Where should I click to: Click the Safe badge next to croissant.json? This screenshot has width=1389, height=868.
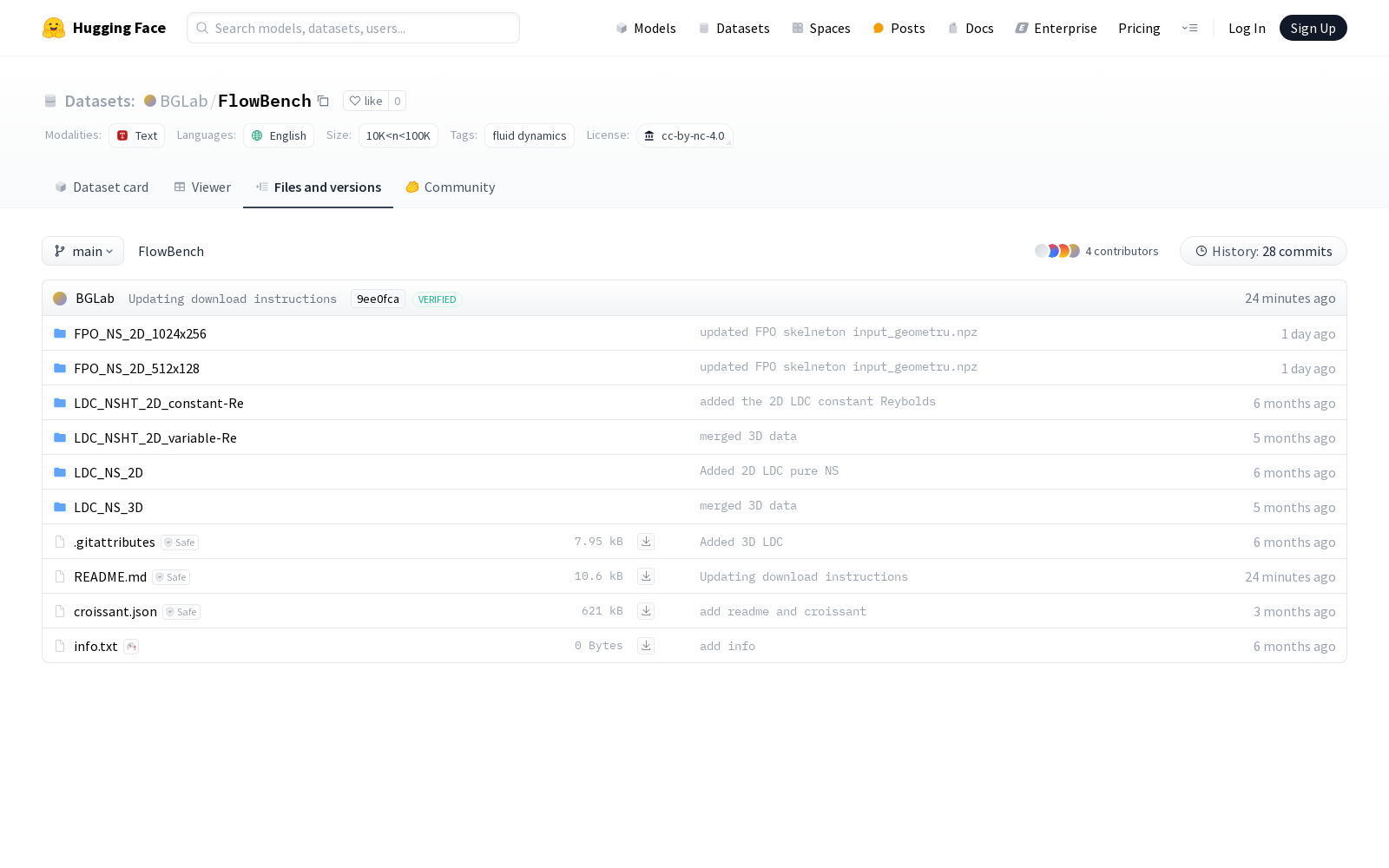(181, 612)
